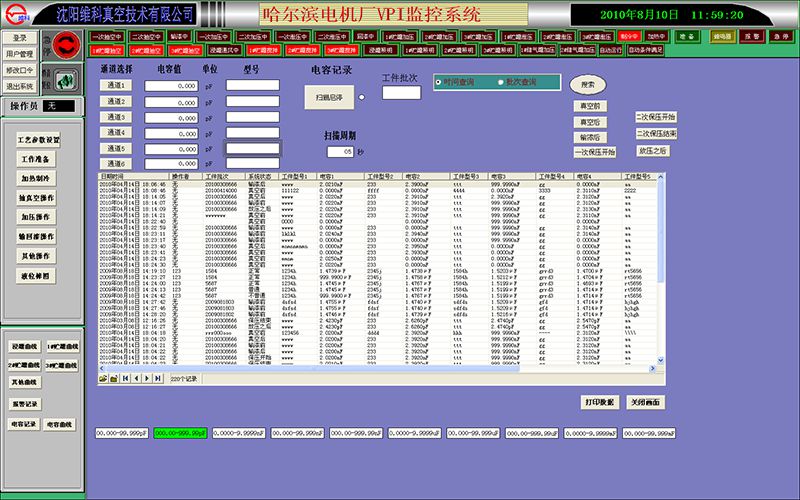Select channel 通道1 button
The height and width of the screenshot is (500, 800).
pos(116,86)
